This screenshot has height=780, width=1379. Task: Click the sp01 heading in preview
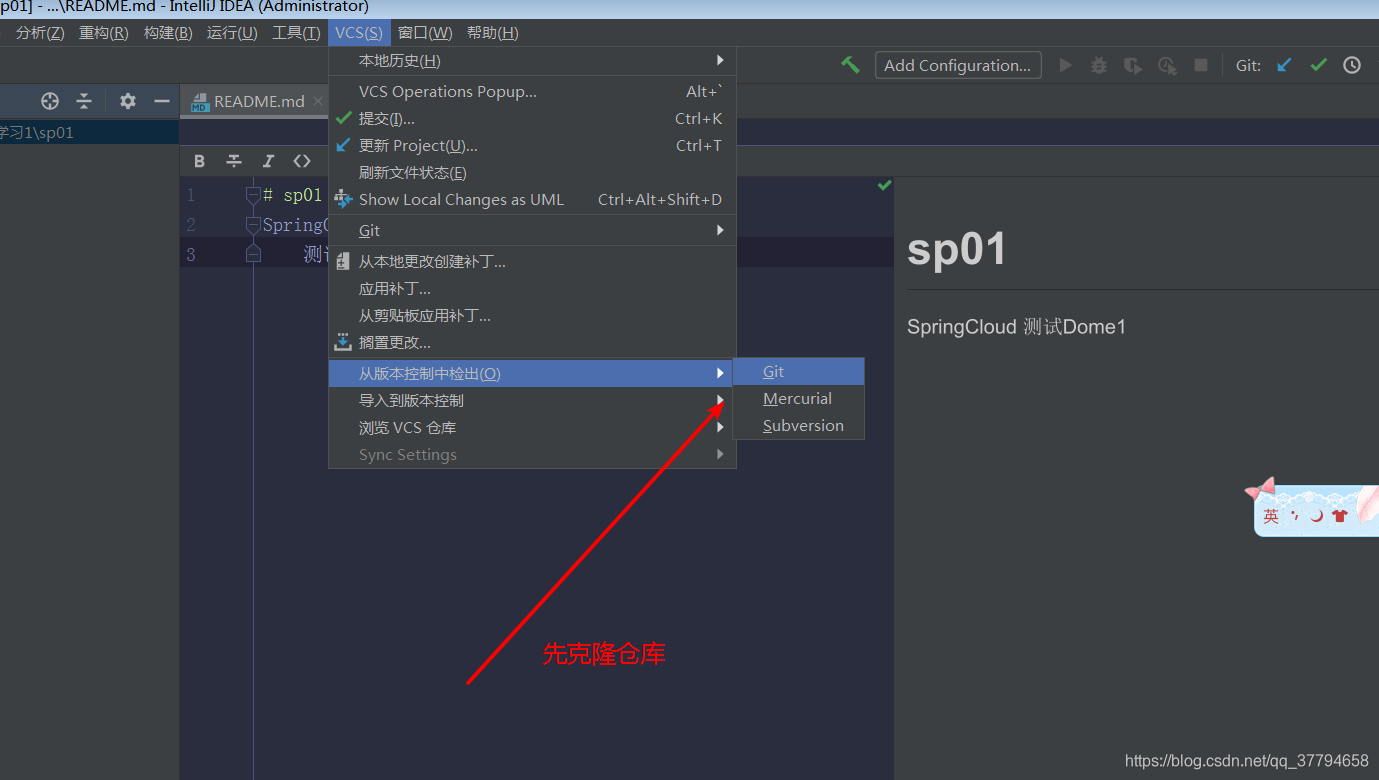click(956, 249)
